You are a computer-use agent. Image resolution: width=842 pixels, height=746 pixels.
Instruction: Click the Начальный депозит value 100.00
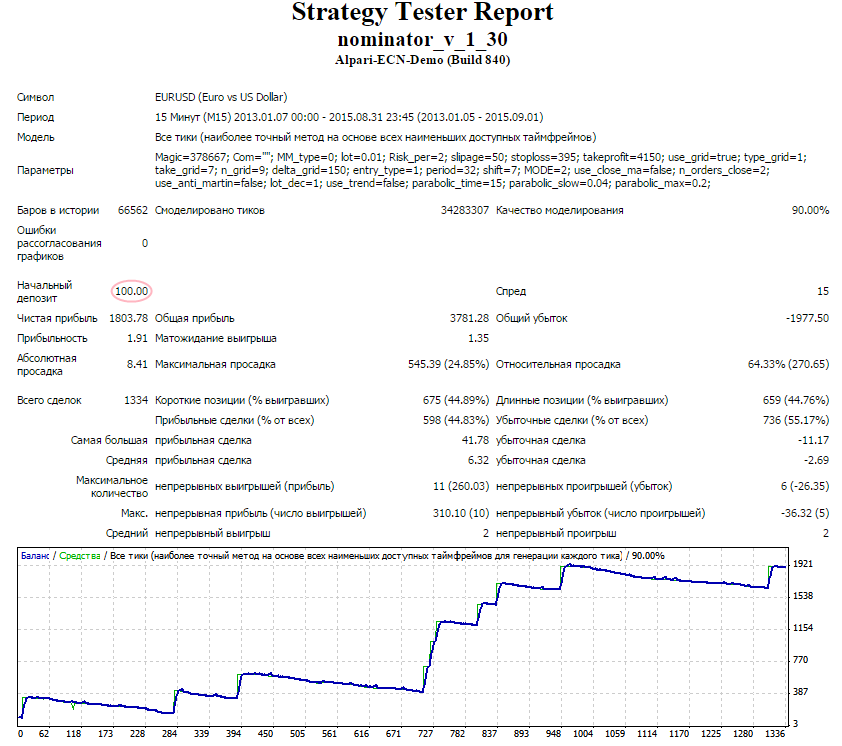click(x=132, y=291)
